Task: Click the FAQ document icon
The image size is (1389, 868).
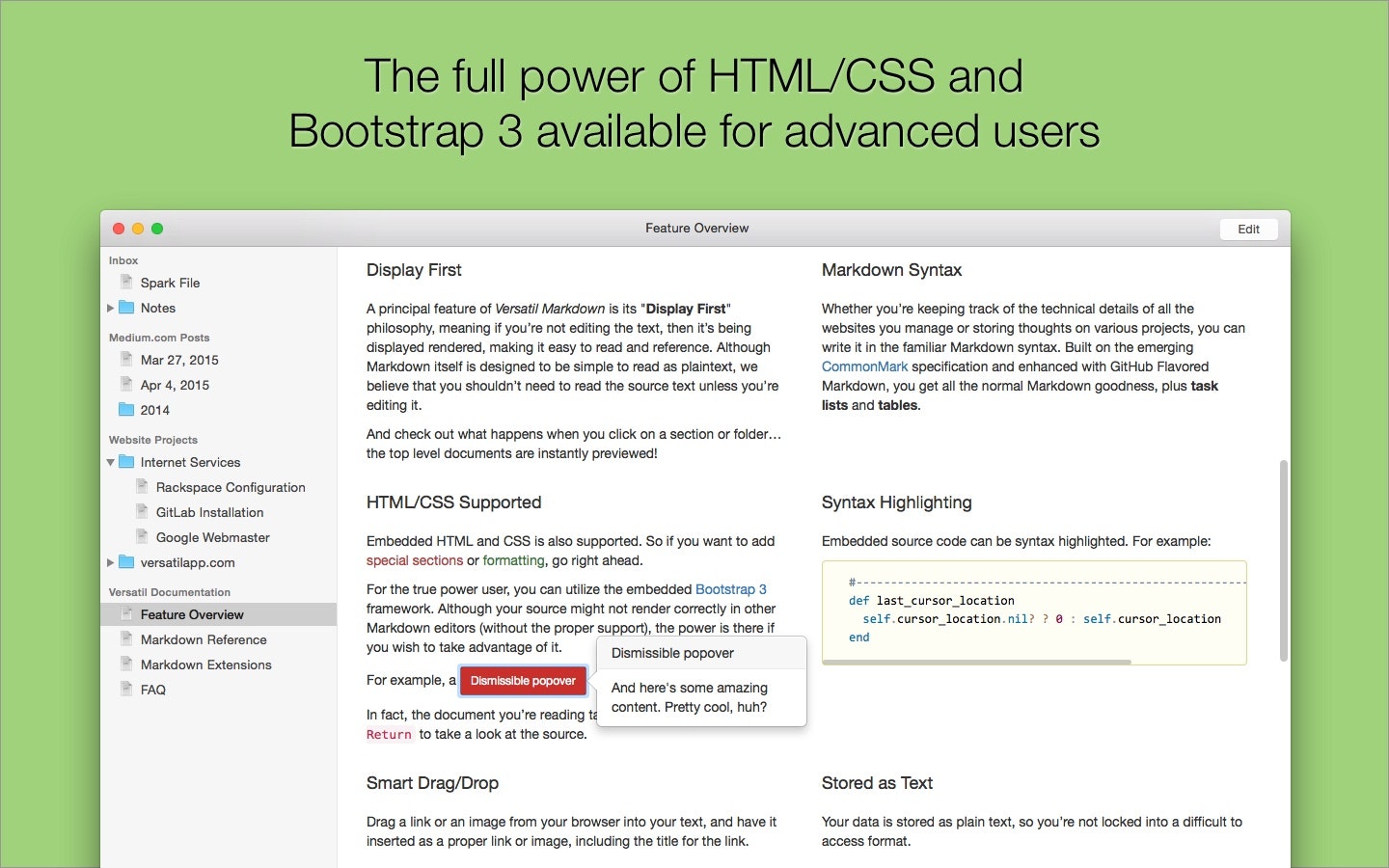Action: coord(126,689)
